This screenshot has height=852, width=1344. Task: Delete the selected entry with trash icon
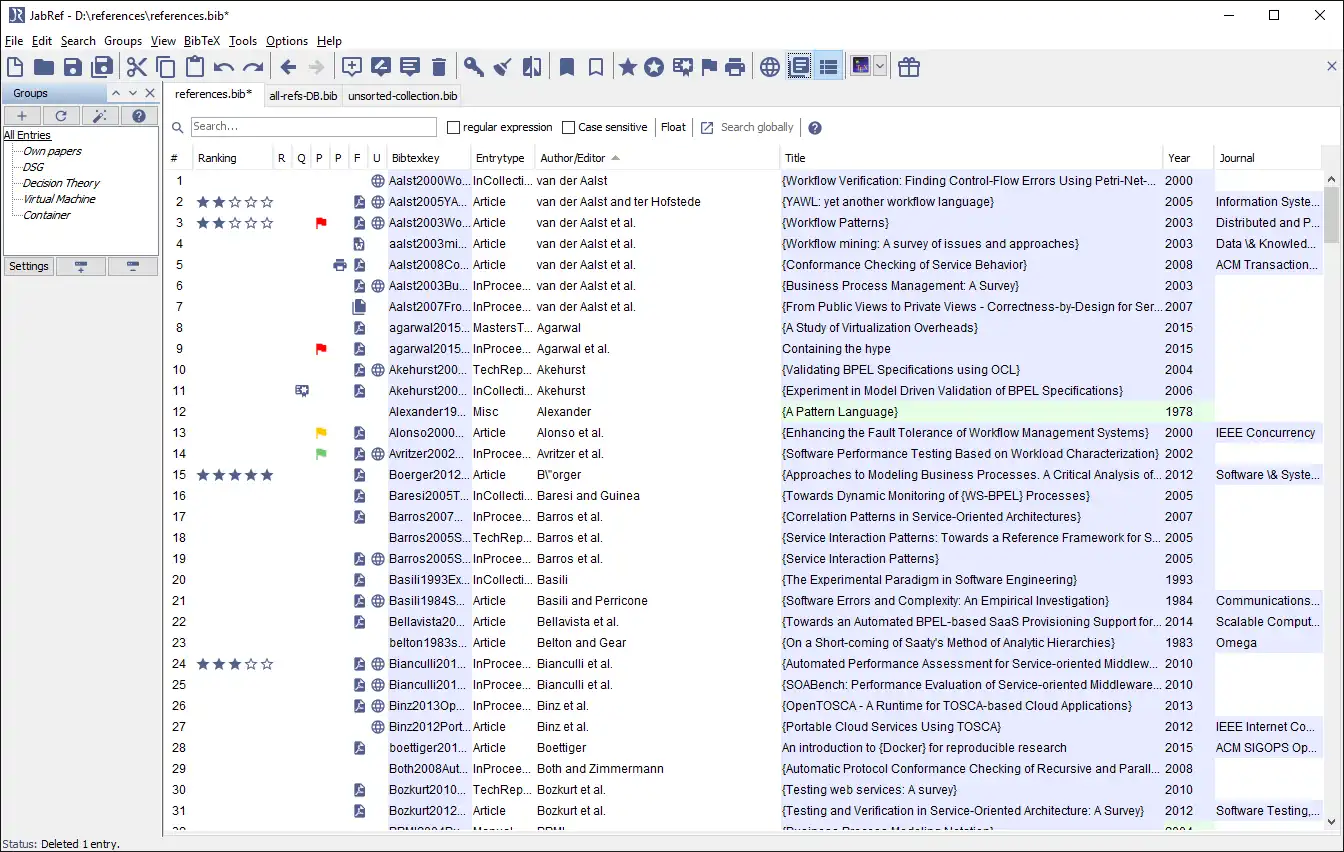(x=438, y=67)
